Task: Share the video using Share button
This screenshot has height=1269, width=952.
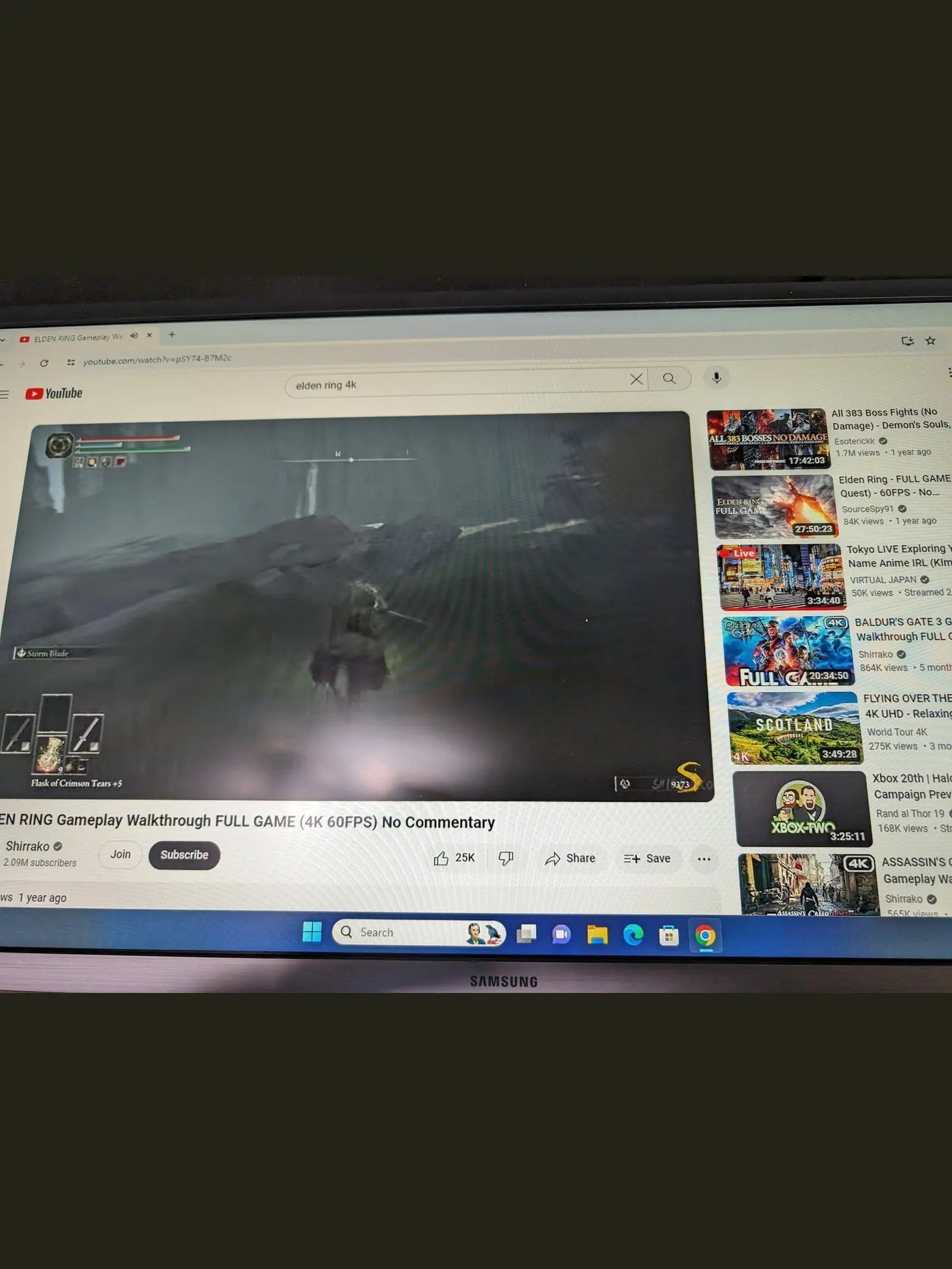Action: 570,858
